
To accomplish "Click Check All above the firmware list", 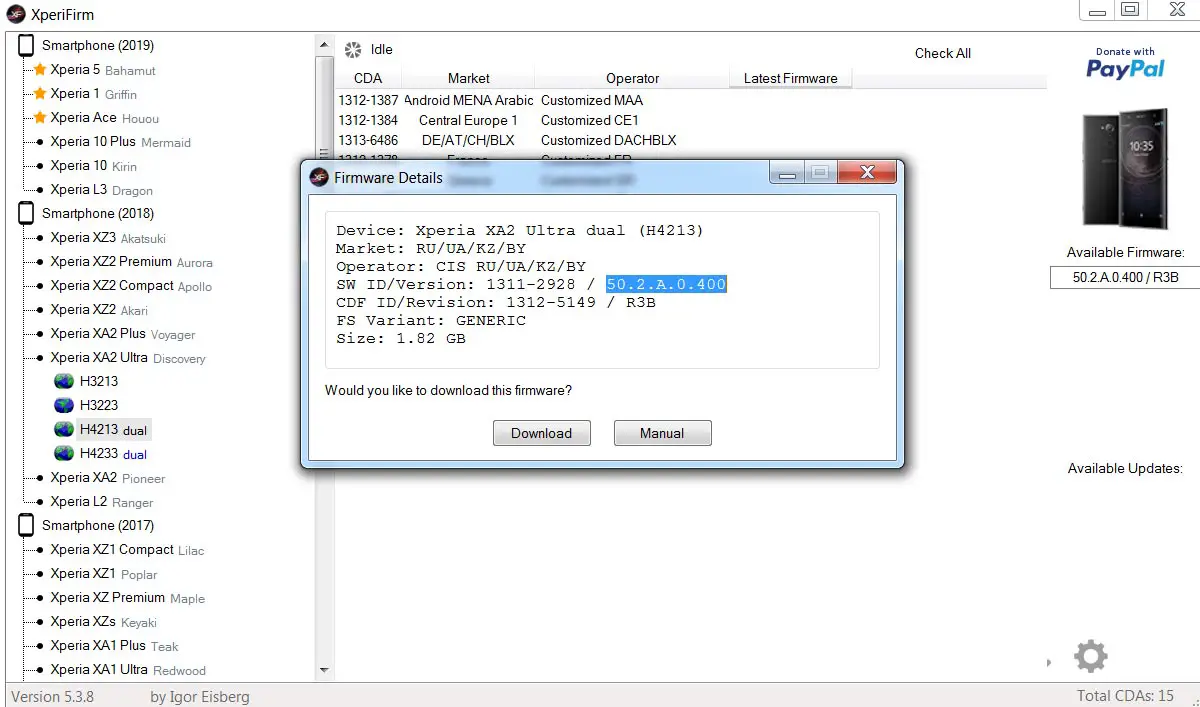I will click(943, 53).
